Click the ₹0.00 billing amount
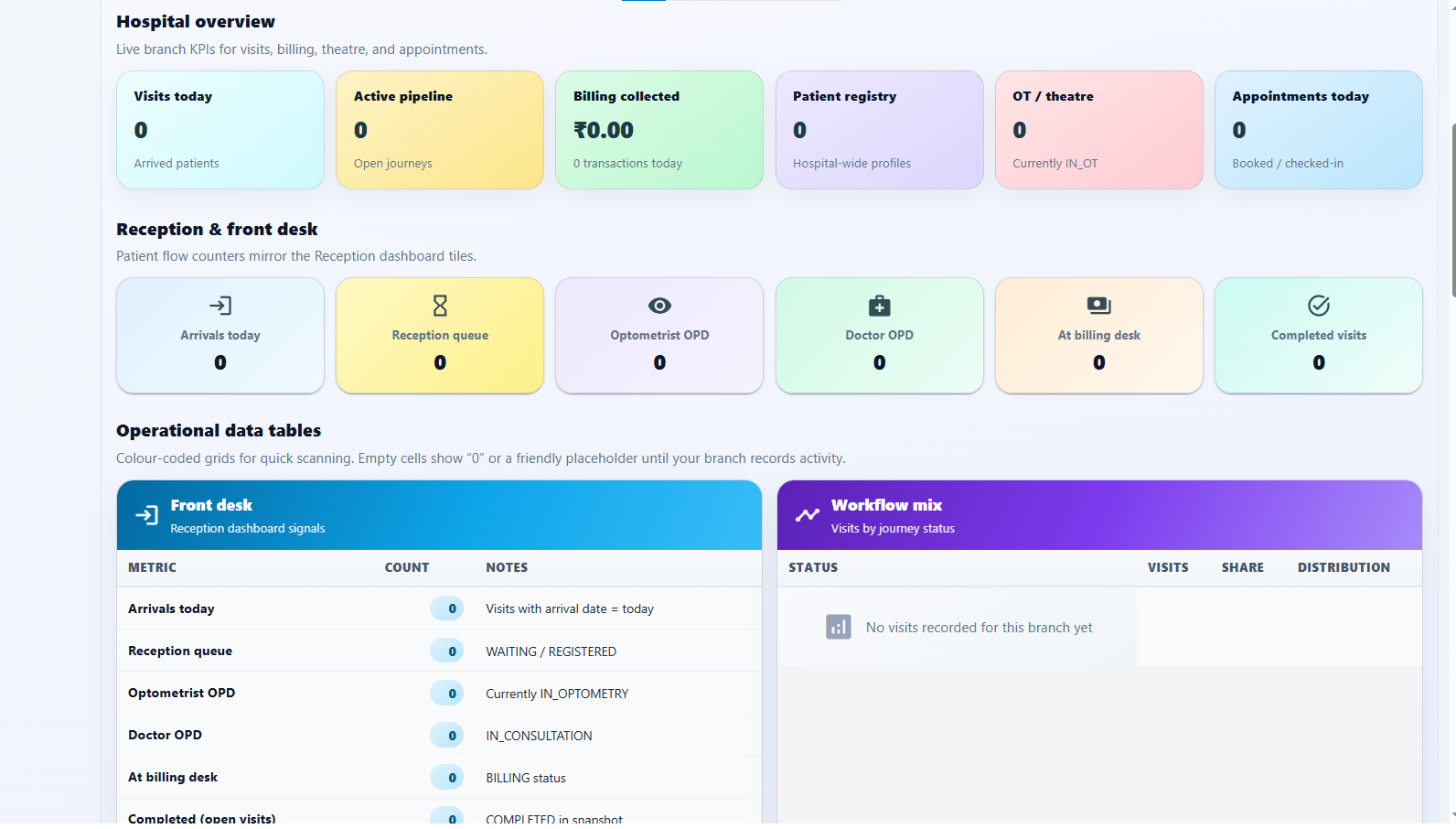The height and width of the screenshot is (829, 1456). [604, 130]
